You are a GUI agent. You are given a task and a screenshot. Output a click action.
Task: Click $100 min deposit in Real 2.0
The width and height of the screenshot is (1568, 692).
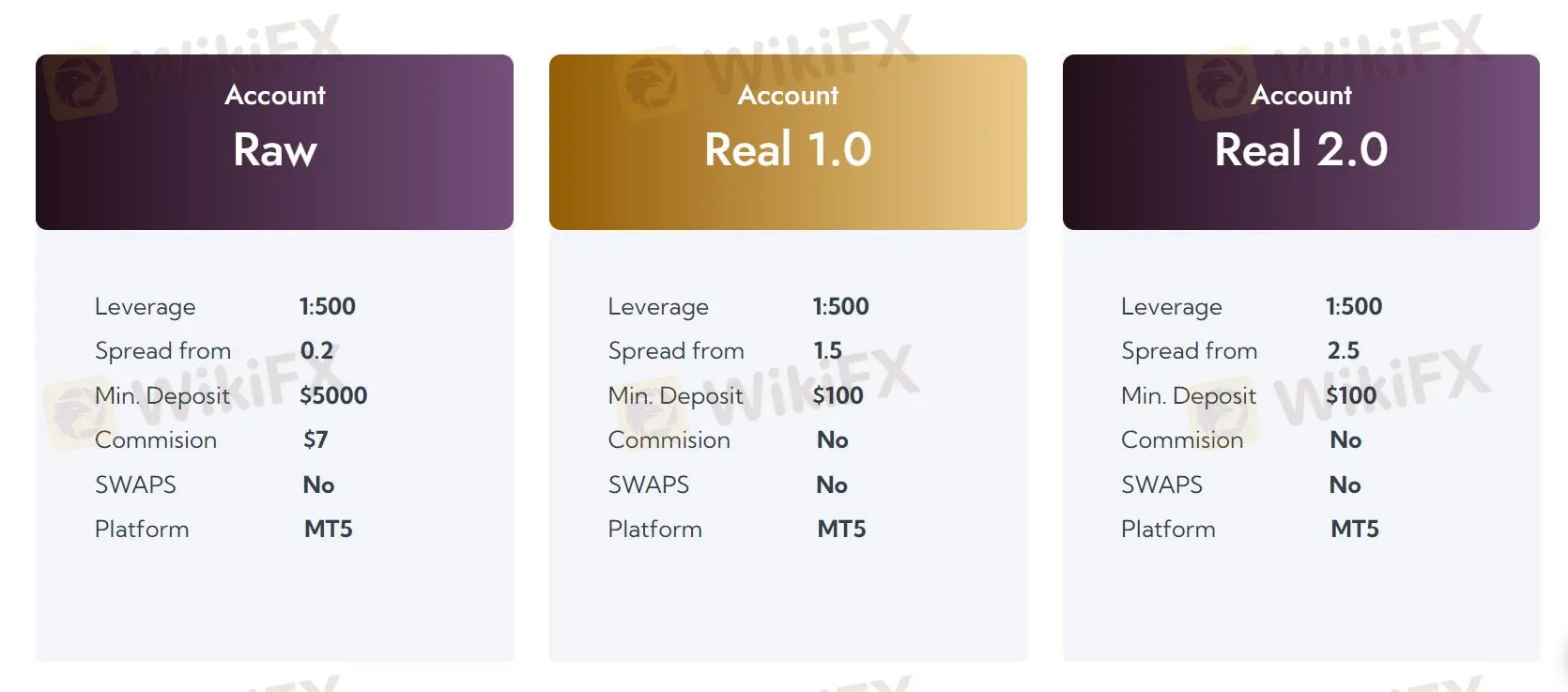pos(1351,395)
